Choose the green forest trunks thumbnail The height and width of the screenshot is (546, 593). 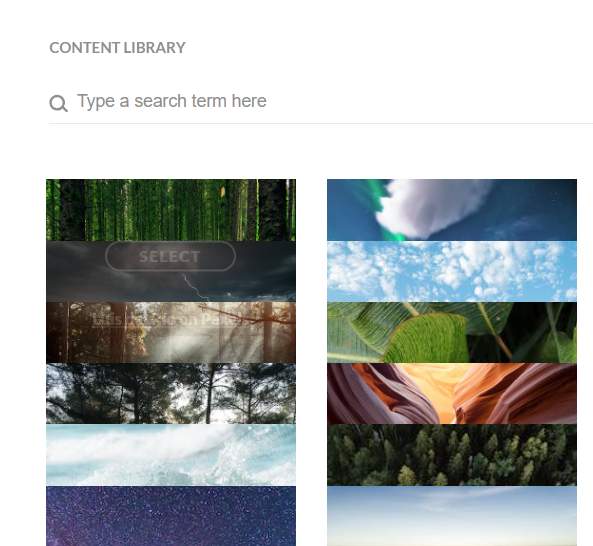point(171,210)
